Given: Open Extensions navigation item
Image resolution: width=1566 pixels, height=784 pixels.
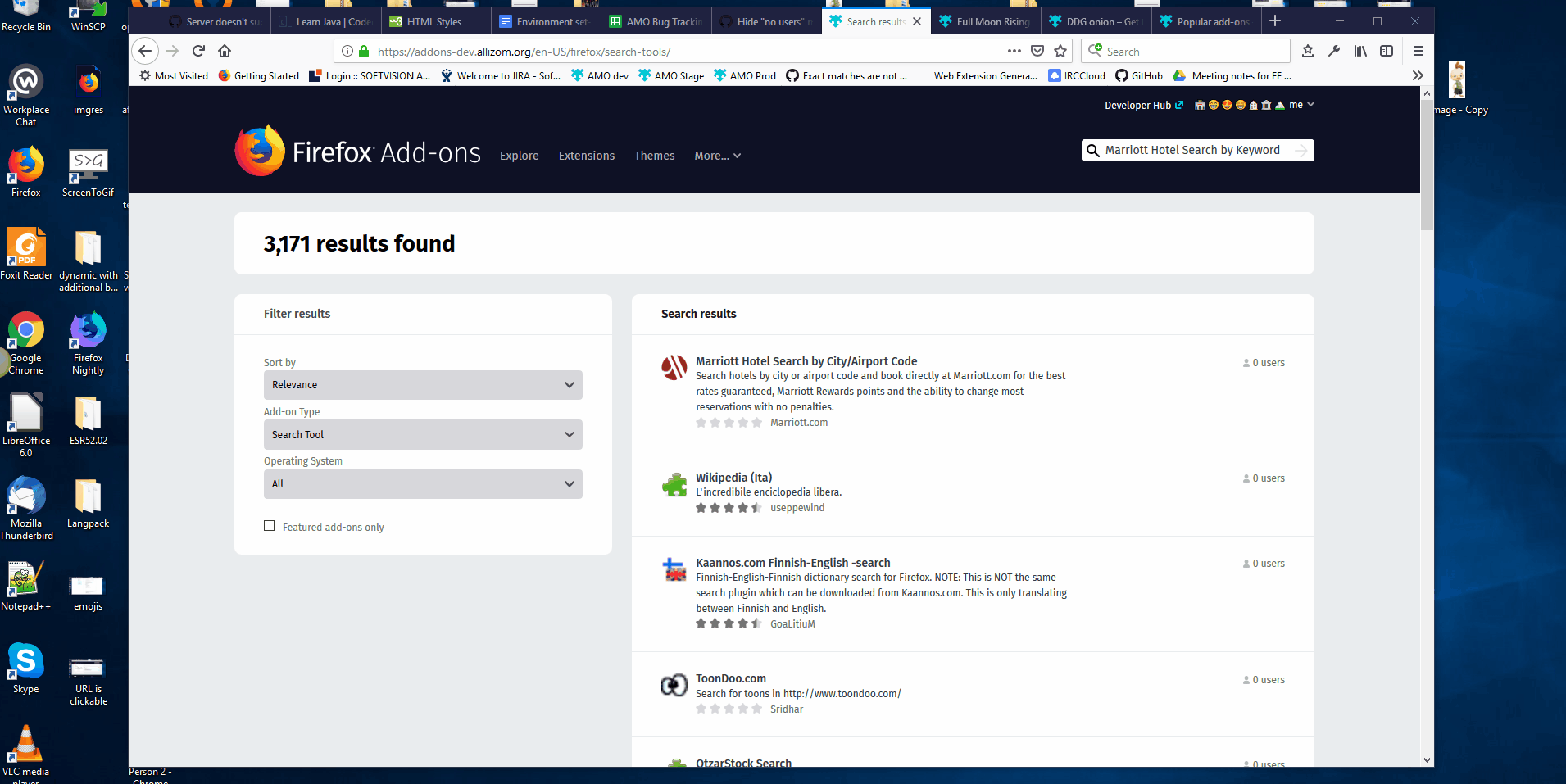Looking at the screenshot, I should 587,156.
